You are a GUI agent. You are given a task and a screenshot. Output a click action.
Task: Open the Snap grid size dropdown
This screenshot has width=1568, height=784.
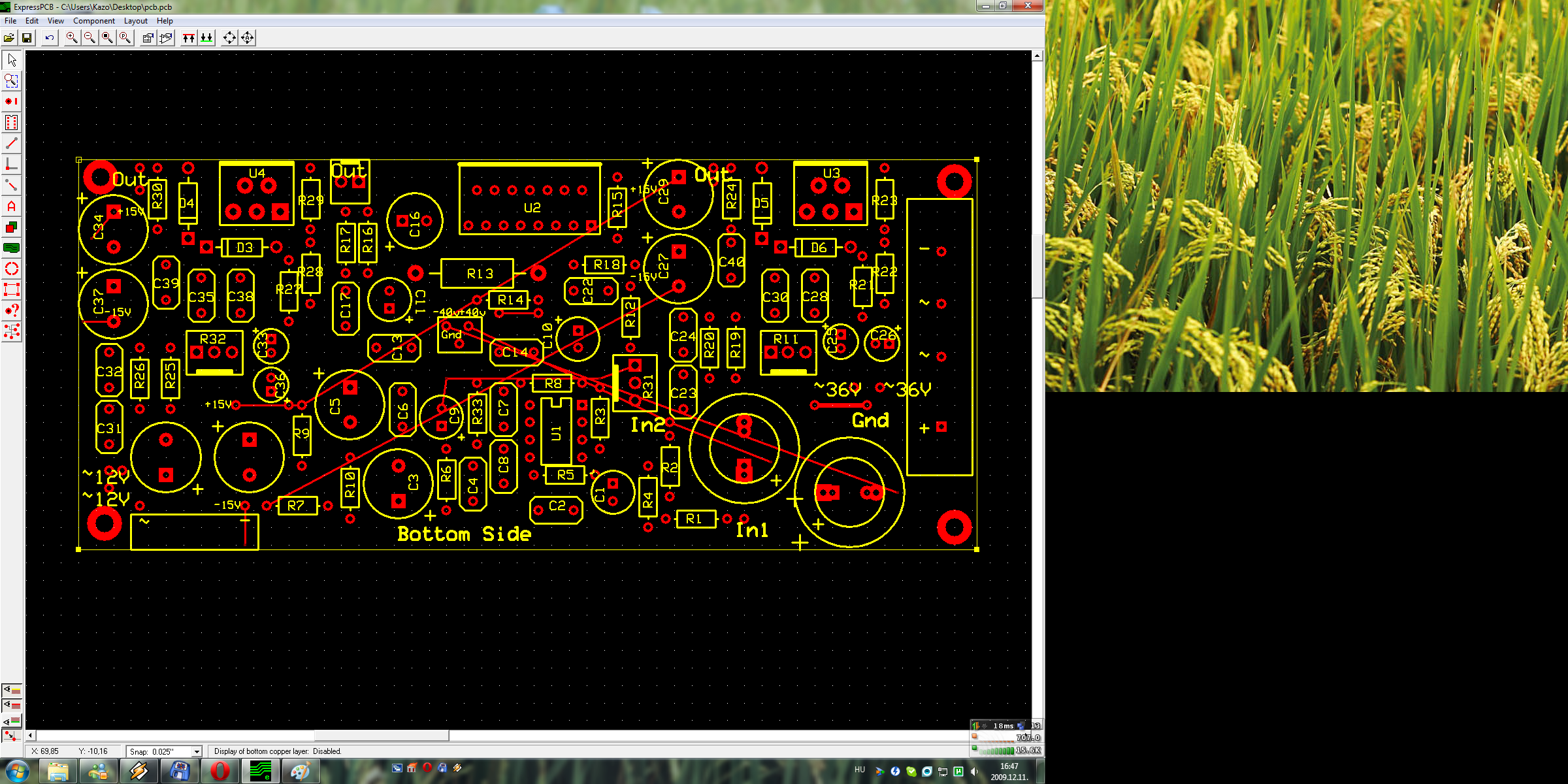pyautogui.click(x=196, y=751)
